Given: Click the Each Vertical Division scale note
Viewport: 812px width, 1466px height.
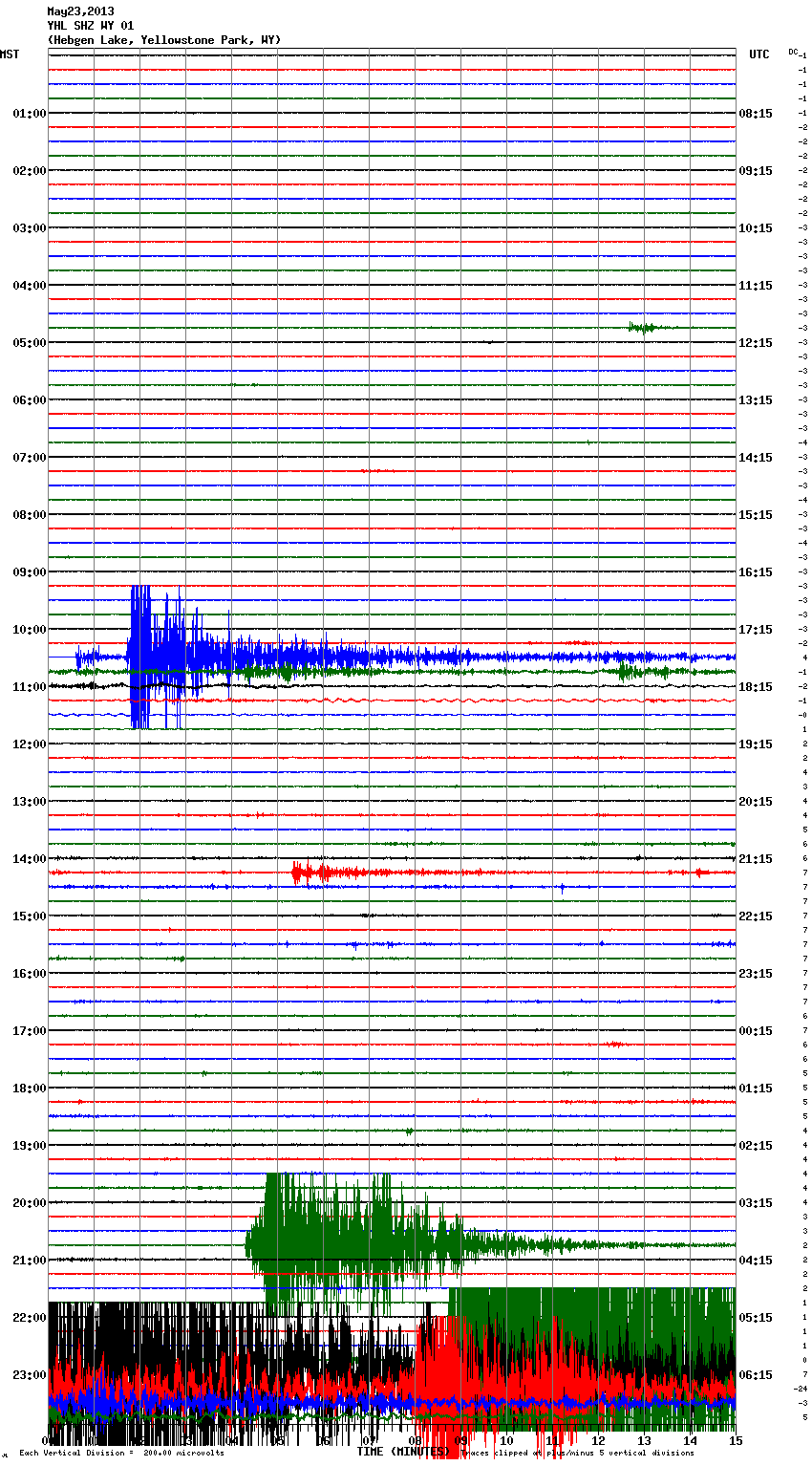Looking at the screenshot, I should [121, 1453].
